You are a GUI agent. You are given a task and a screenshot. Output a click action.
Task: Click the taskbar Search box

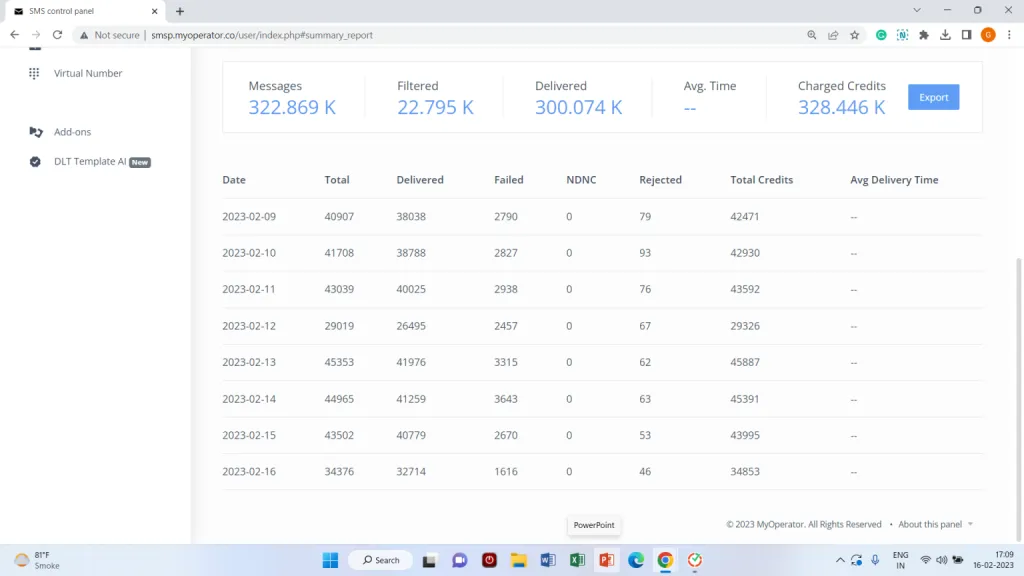tap(381, 560)
